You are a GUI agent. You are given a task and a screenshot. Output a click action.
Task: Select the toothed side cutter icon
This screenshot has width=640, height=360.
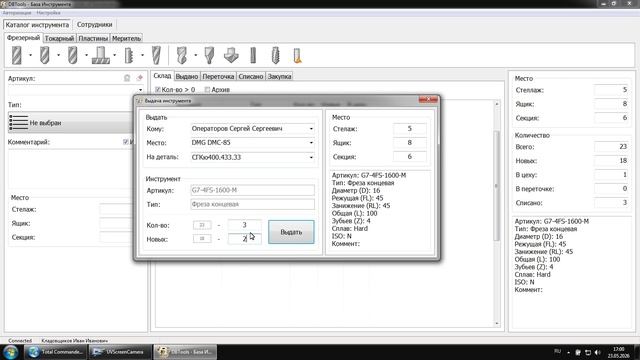[x=129, y=56]
